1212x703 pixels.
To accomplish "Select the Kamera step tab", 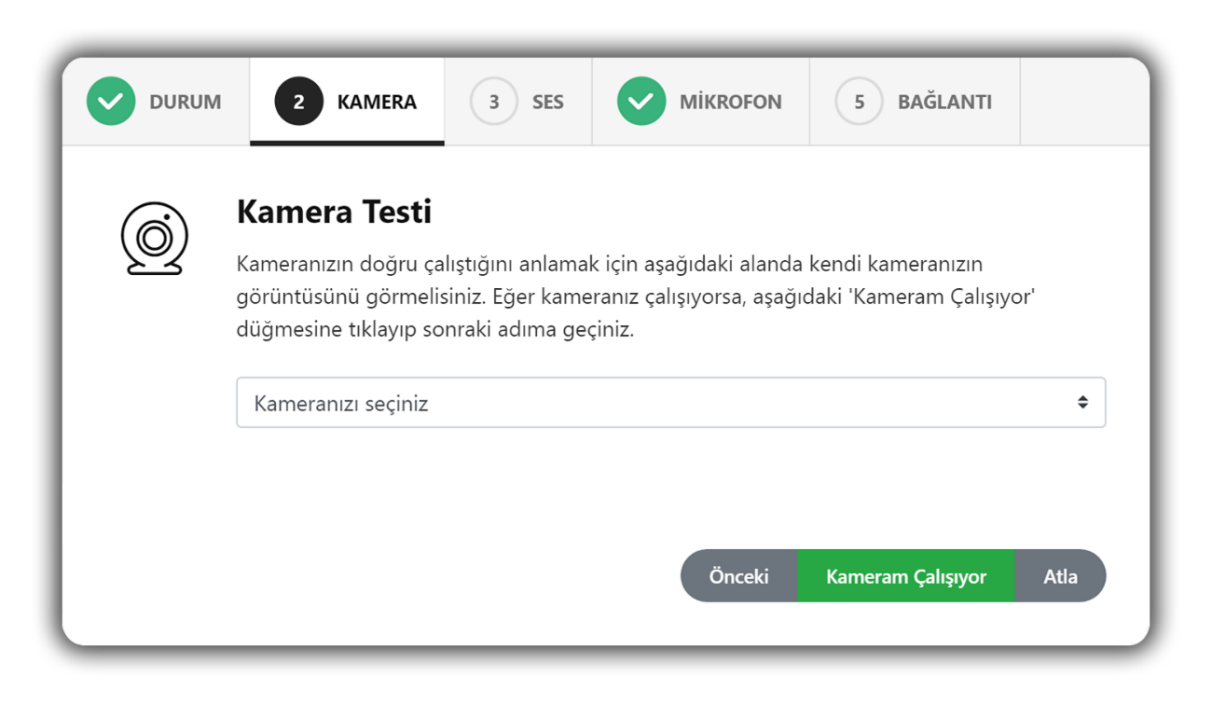I will click(347, 101).
